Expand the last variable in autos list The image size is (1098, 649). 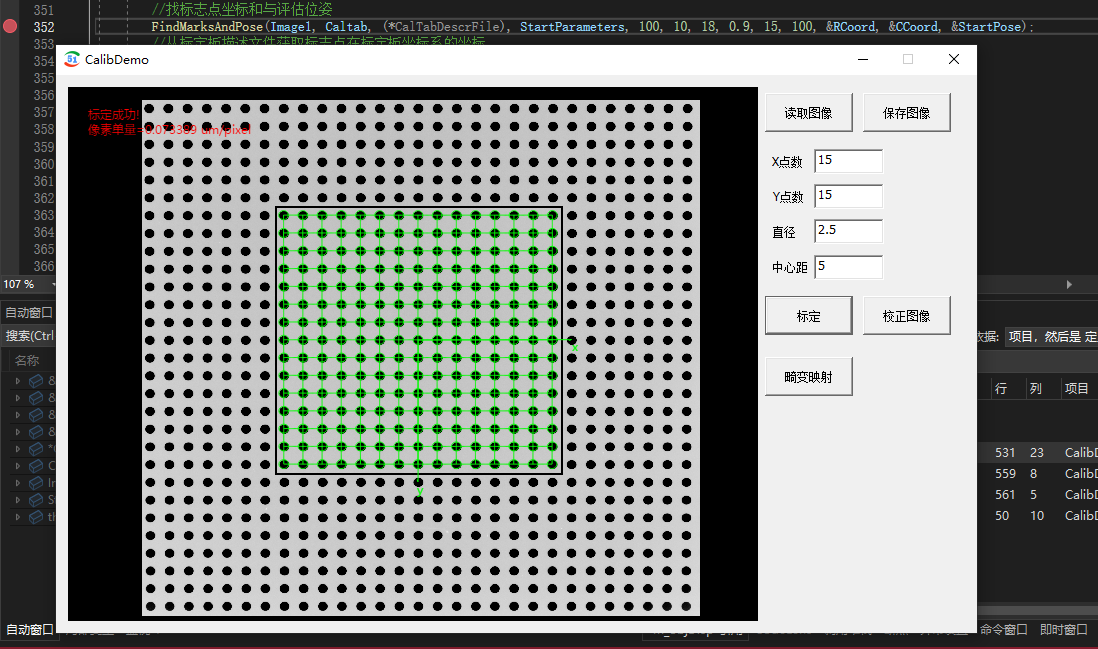[x=18, y=517]
